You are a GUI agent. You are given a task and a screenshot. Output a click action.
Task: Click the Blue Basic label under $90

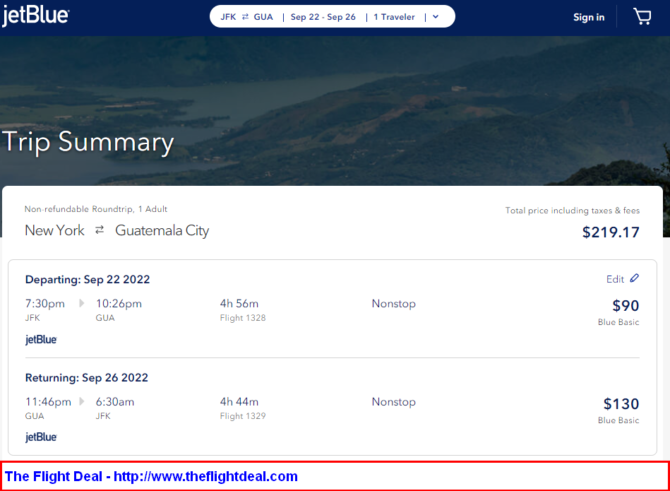(618, 322)
